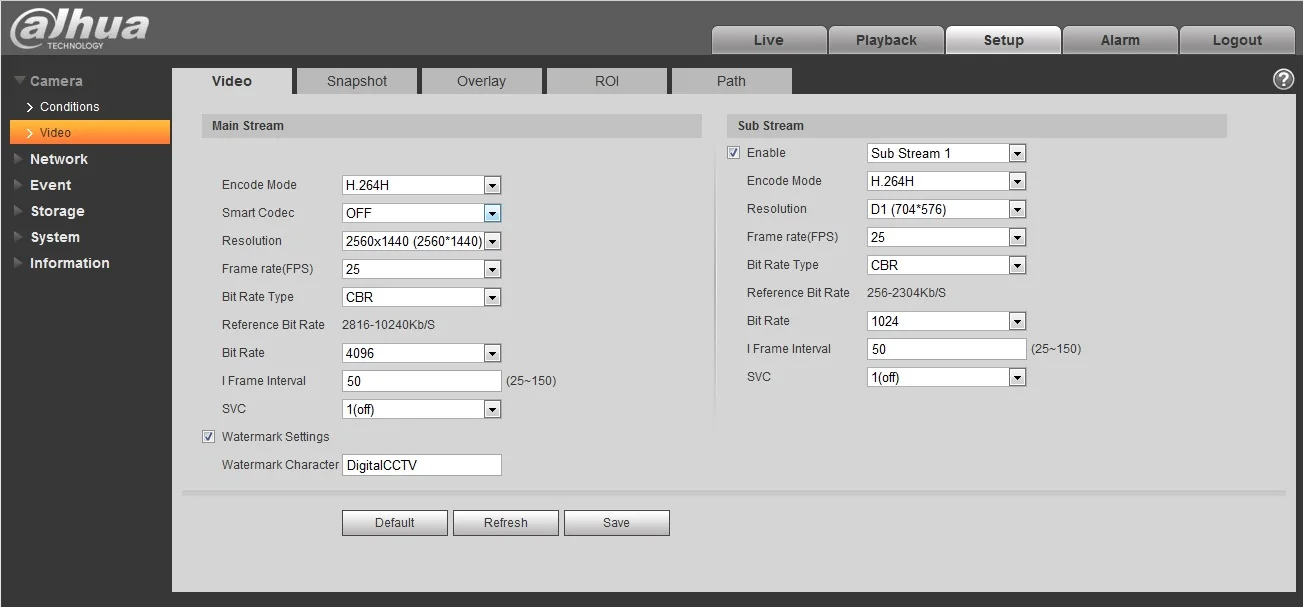Open Main Stream Encode Mode dropdown
1303x607 pixels.
[421, 185]
